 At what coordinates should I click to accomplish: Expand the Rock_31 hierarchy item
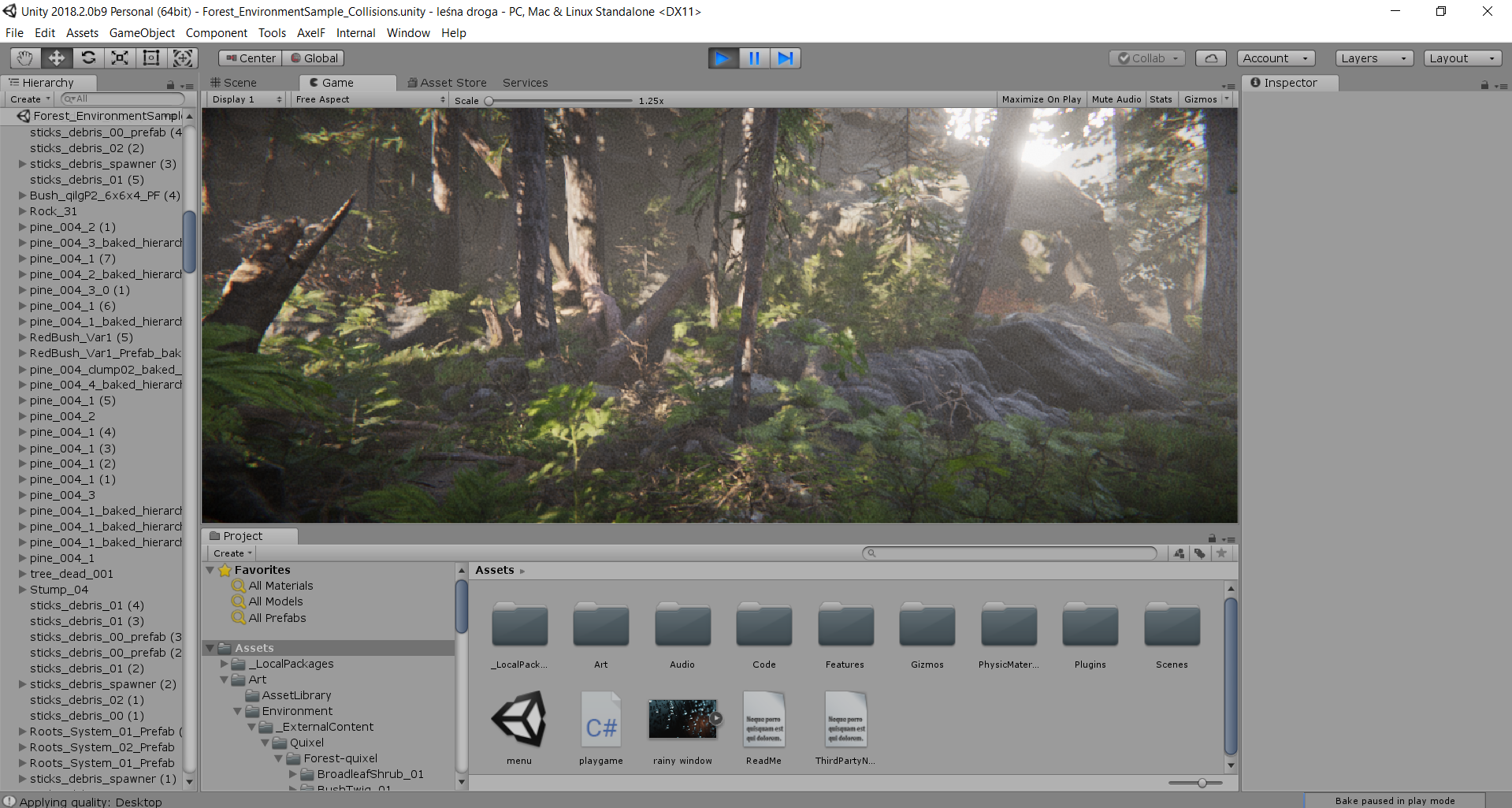tap(22, 211)
